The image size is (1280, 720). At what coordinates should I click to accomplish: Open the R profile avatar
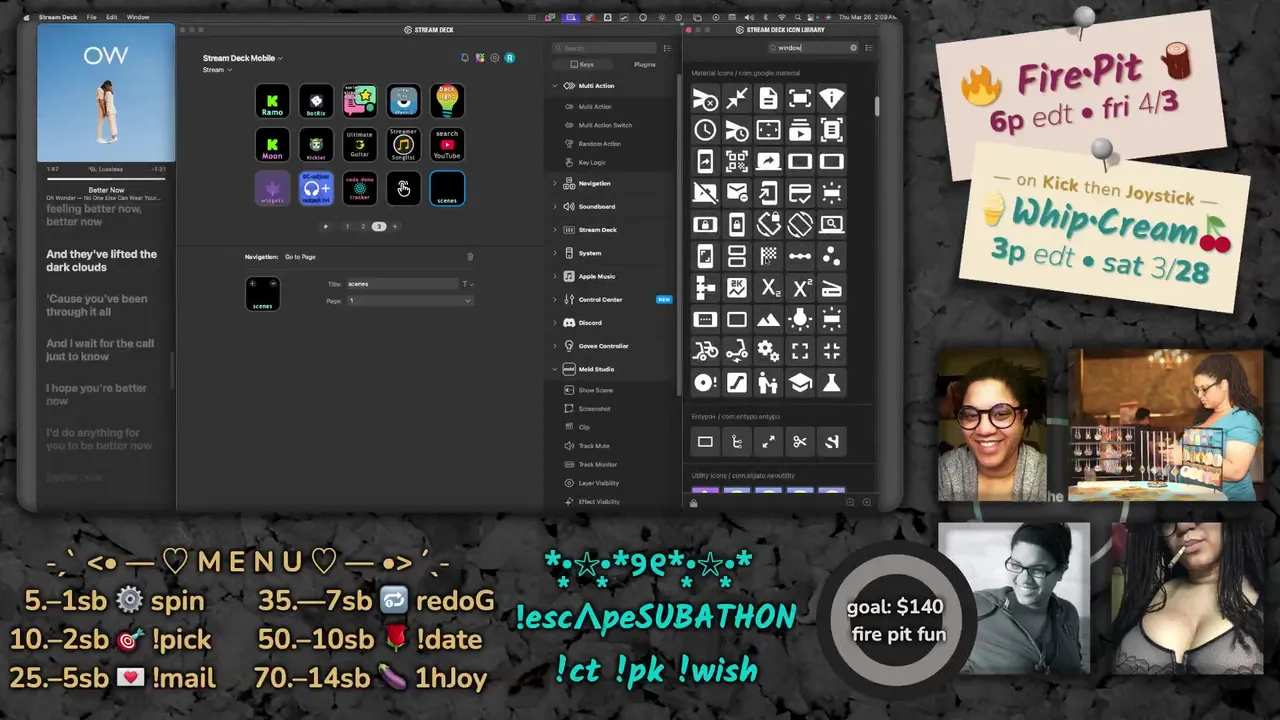pos(510,58)
